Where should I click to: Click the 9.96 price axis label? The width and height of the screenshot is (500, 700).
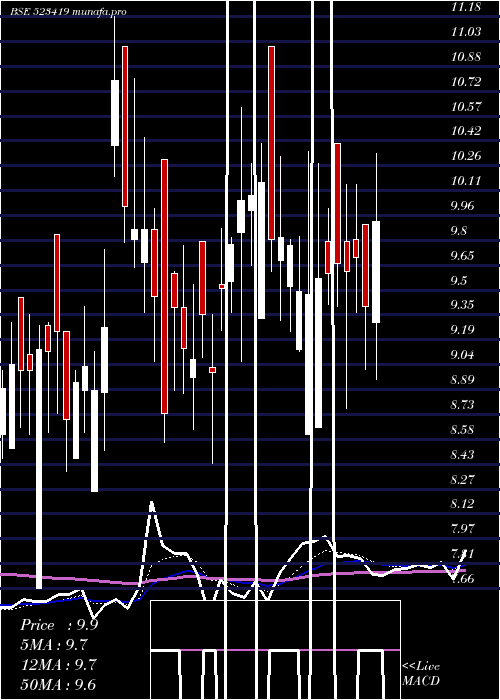pyautogui.click(x=463, y=206)
